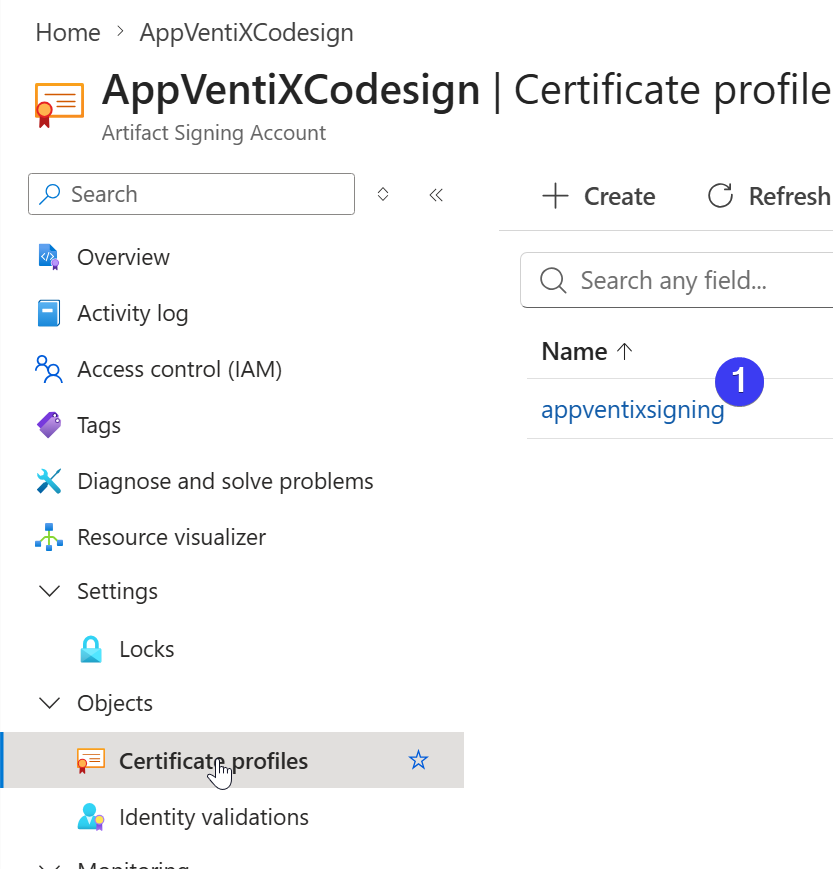Open the appventixsigning certificate profile

click(x=632, y=410)
